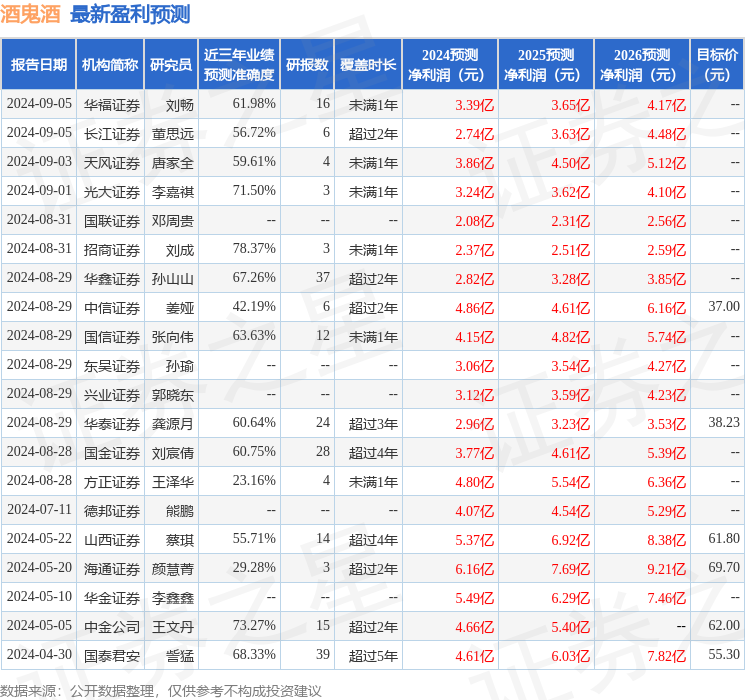The image size is (745, 700).
Task: Click the 酒鬼酒 title text
Action: click(30, 14)
